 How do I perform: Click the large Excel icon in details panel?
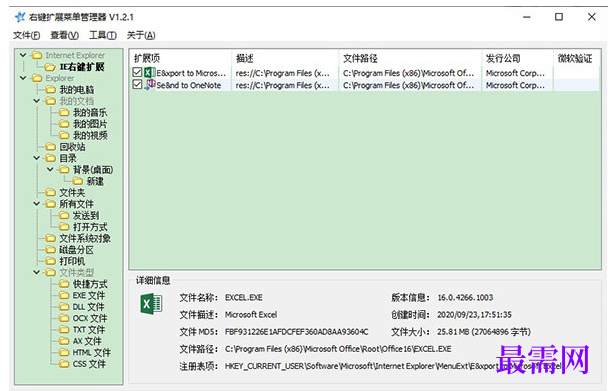point(151,304)
